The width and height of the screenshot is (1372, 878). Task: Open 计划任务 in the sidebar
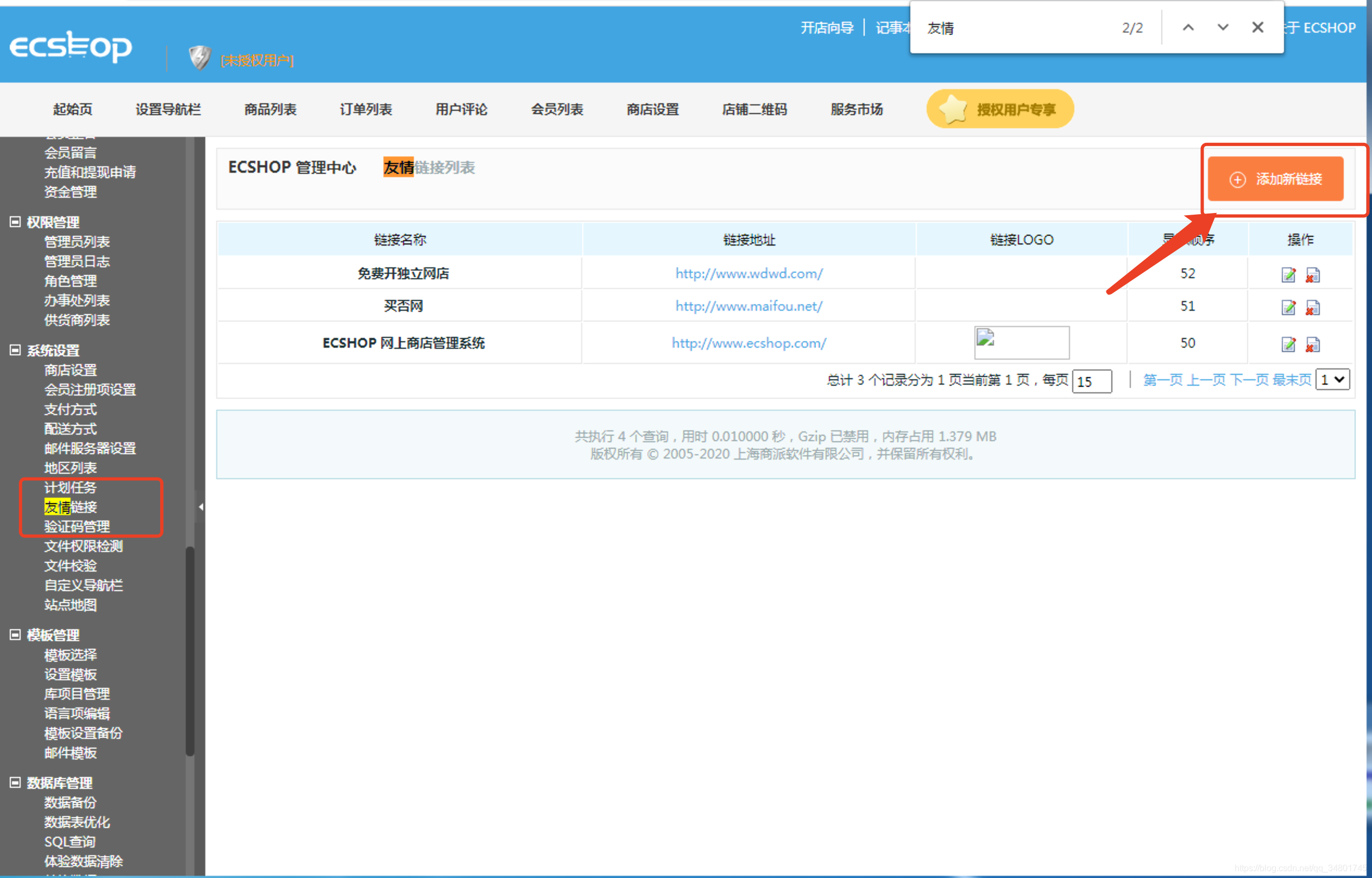click(x=71, y=487)
